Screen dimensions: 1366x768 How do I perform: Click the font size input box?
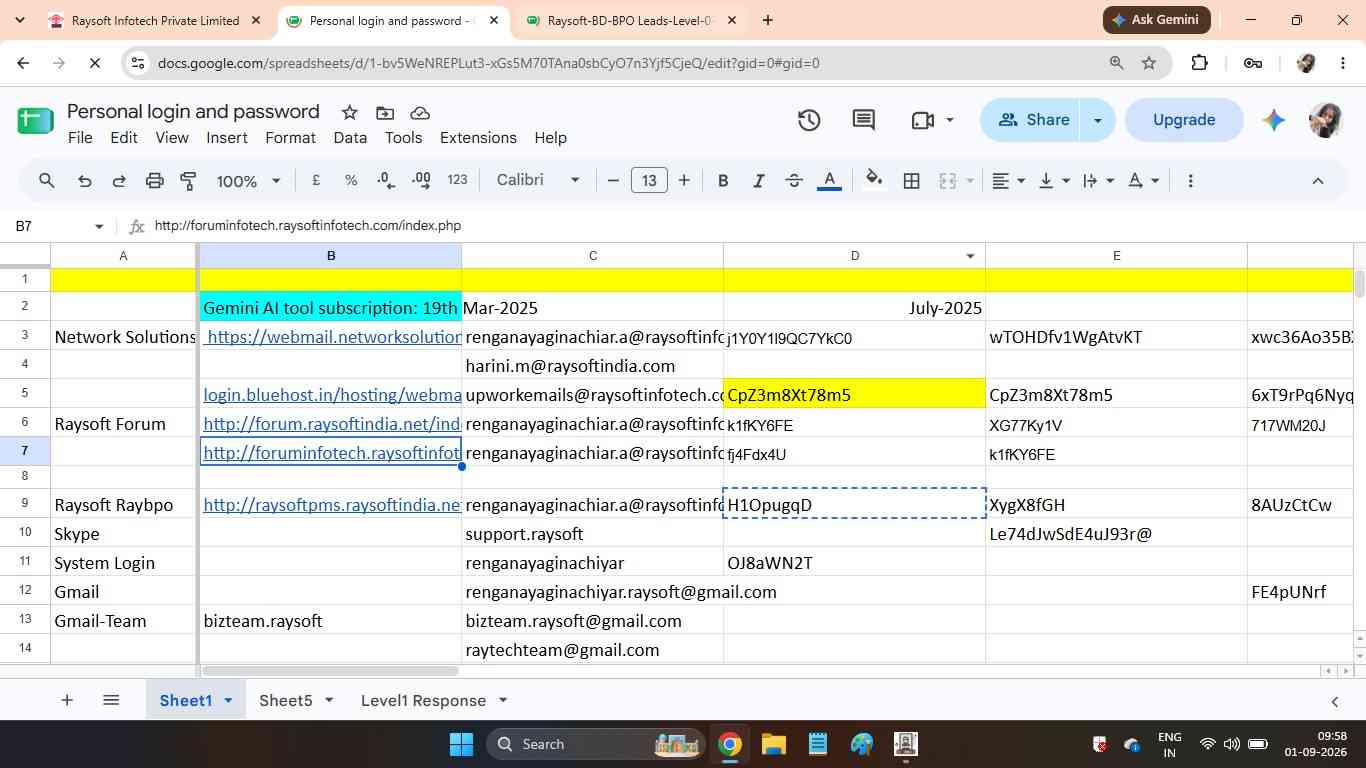(x=649, y=180)
